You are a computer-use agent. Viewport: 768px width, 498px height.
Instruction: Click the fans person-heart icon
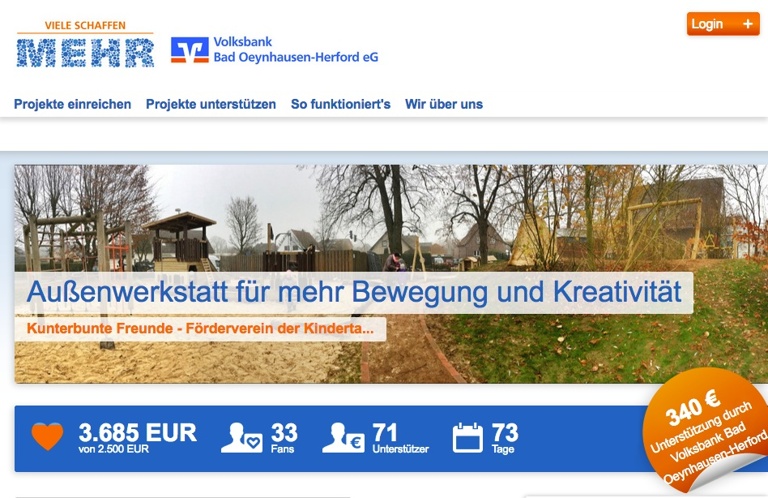click(241, 438)
